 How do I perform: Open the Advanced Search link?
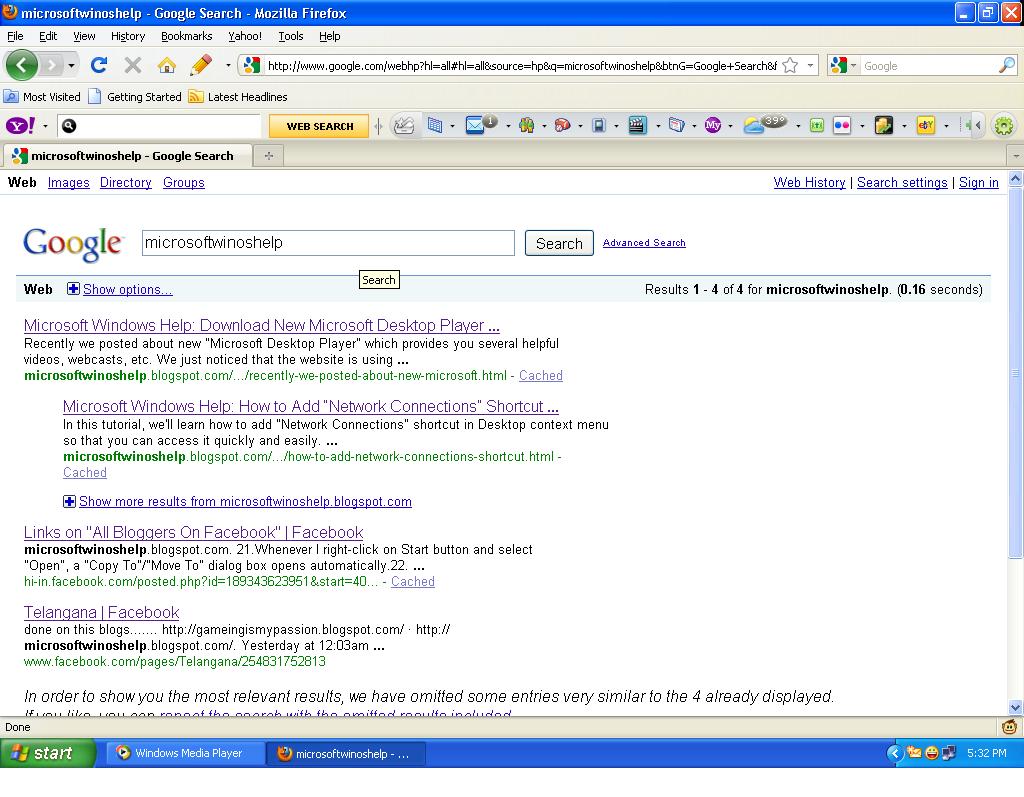click(x=644, y=243)
